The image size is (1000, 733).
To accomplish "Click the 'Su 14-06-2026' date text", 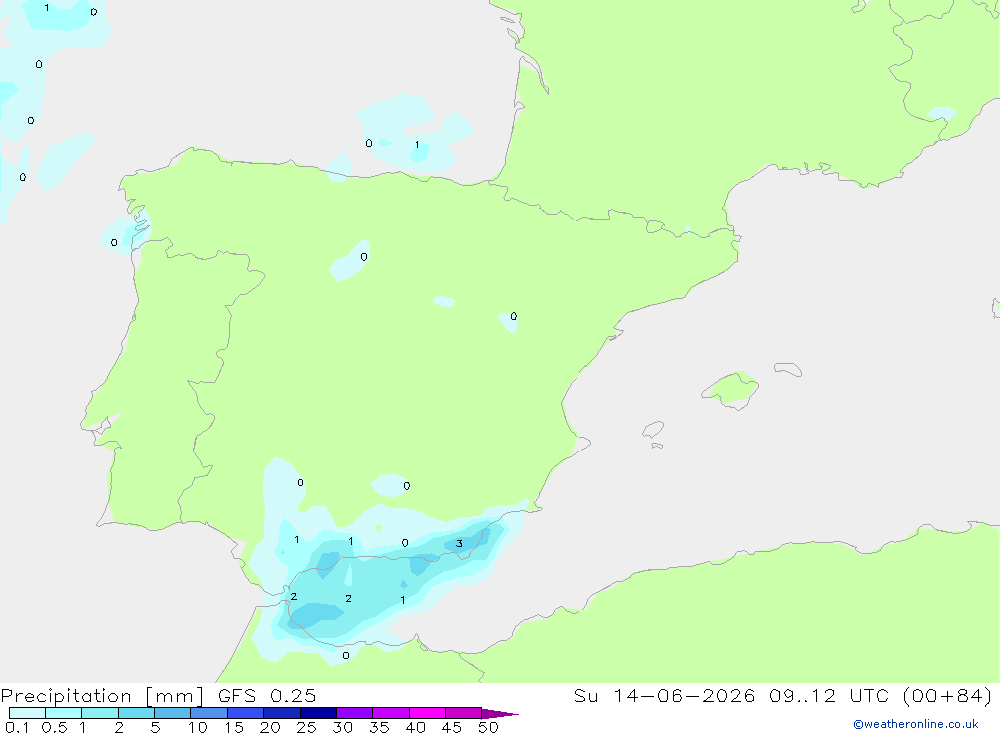I will point(664,696).
